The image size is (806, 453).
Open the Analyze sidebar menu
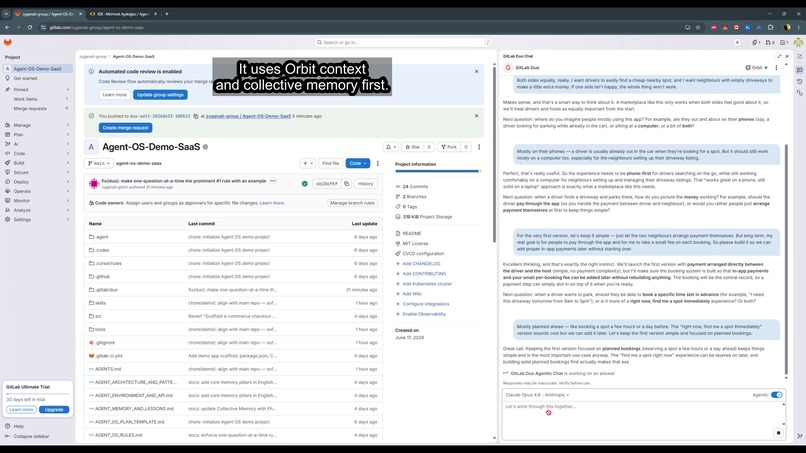pos(37,210)
